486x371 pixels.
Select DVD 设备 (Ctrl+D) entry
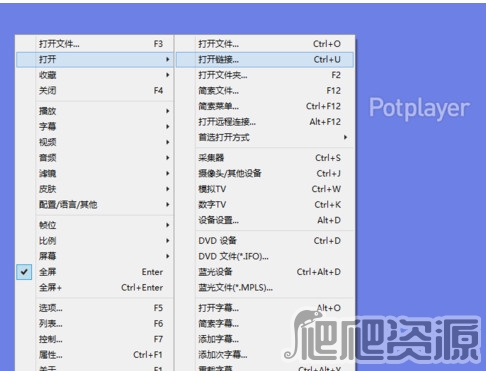265,241
